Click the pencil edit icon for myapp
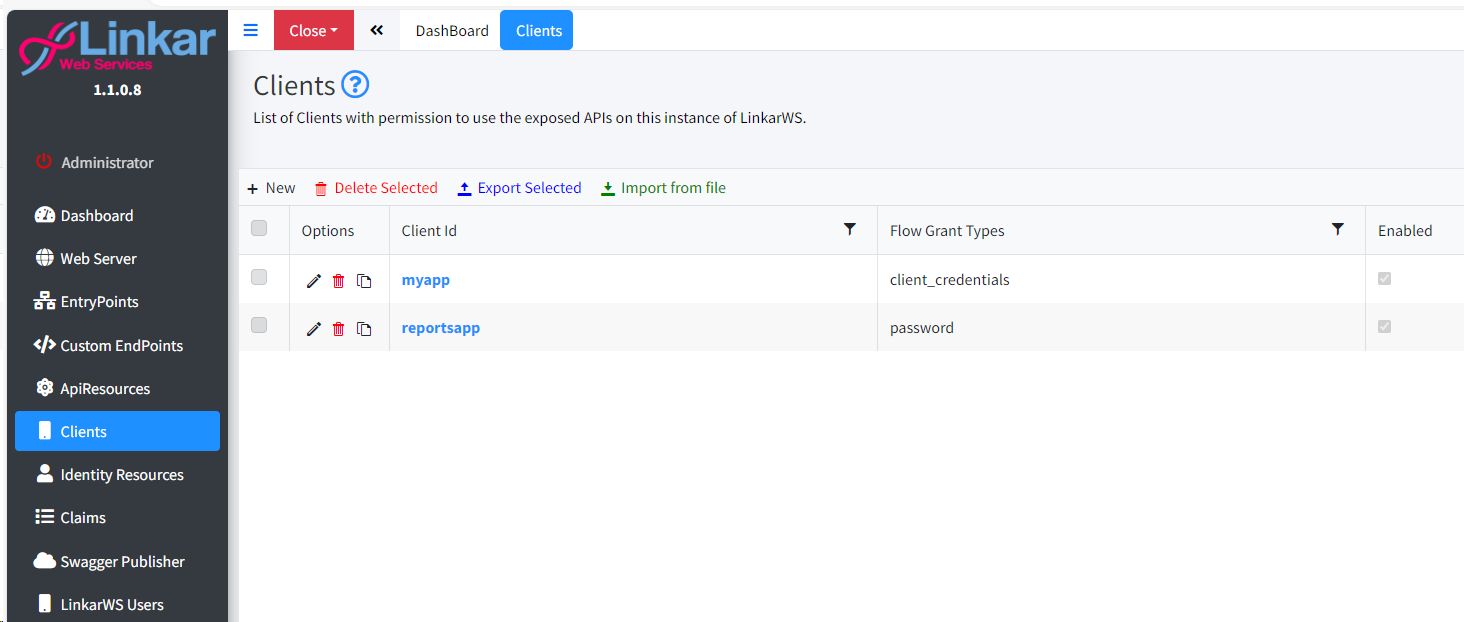This screenshot has width=1464, height=622. 313,281
